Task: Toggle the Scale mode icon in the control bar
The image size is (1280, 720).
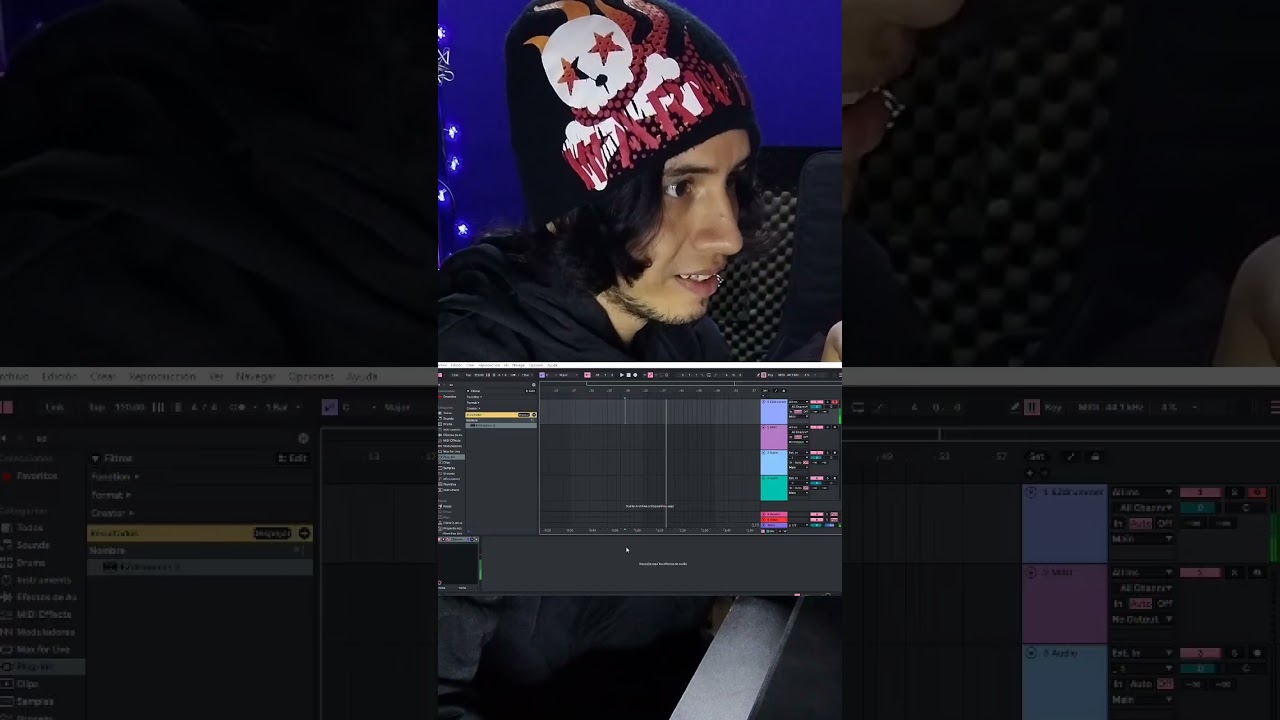Action: point(542,375)
